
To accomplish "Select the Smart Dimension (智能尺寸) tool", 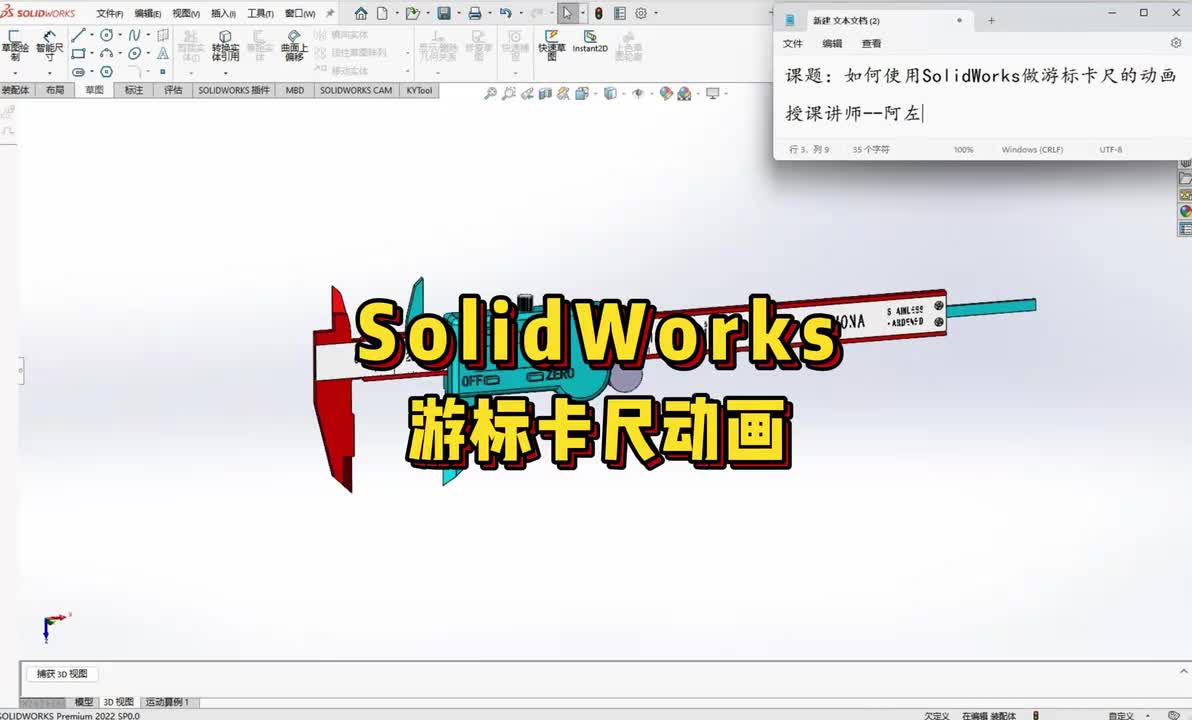I will (x=49, y=46).
